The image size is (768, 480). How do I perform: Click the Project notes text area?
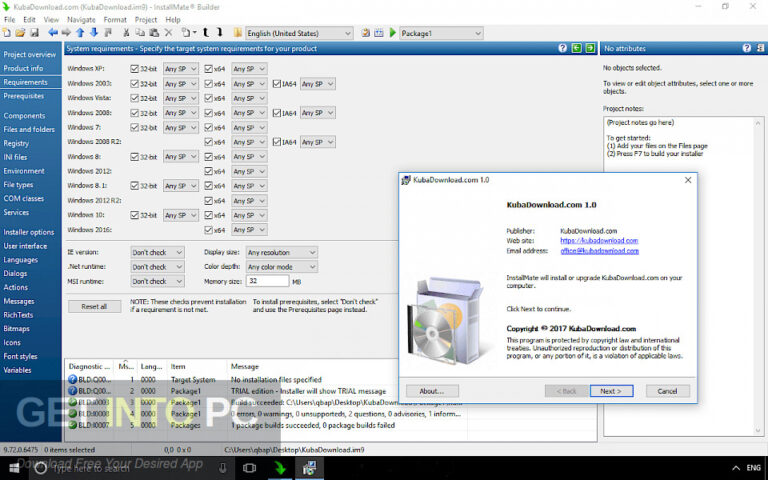683,276
